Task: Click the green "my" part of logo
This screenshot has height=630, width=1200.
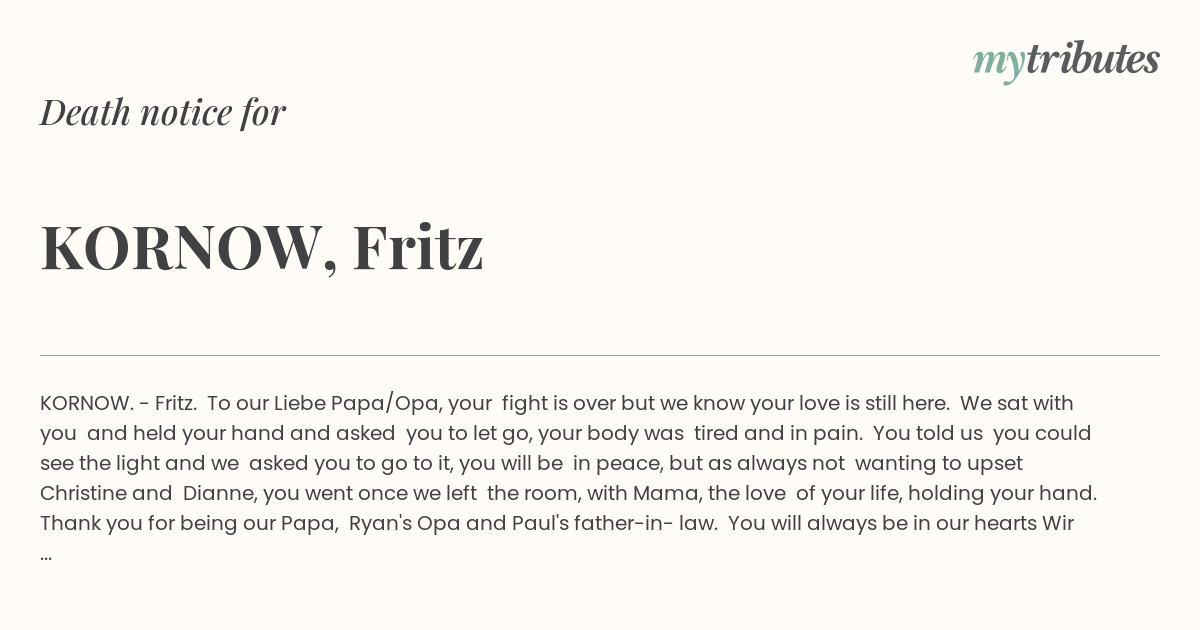Action: (998, 64)
